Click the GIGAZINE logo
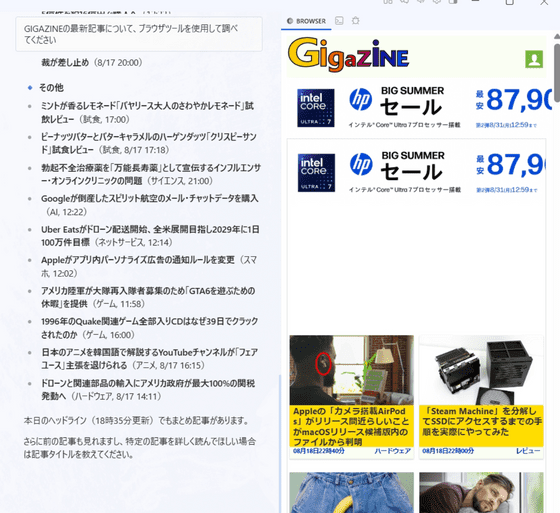This screenshot has width=560, height=513. pos(349,55)
